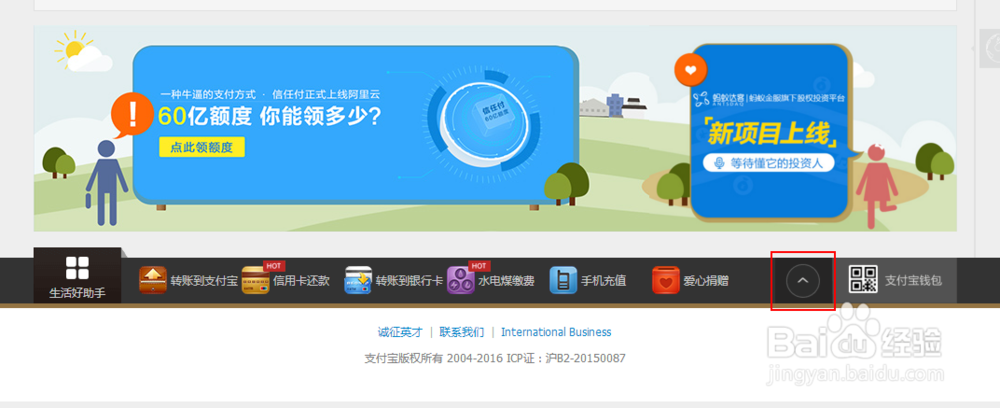
Task: Click the red 爱心捐赠 heart icon
Action: click(x=666, y=280)
